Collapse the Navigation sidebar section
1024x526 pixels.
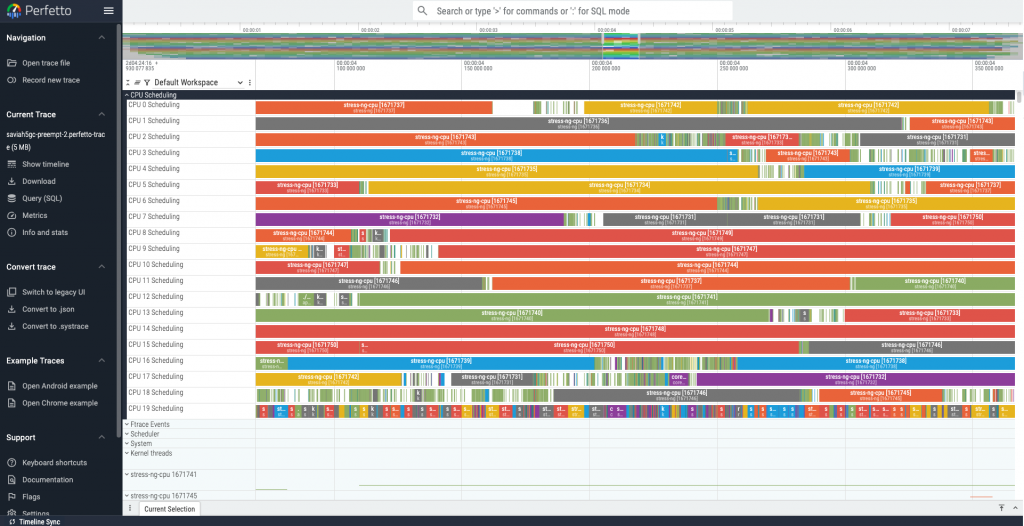pyautogui.click(x=102, y=38)
